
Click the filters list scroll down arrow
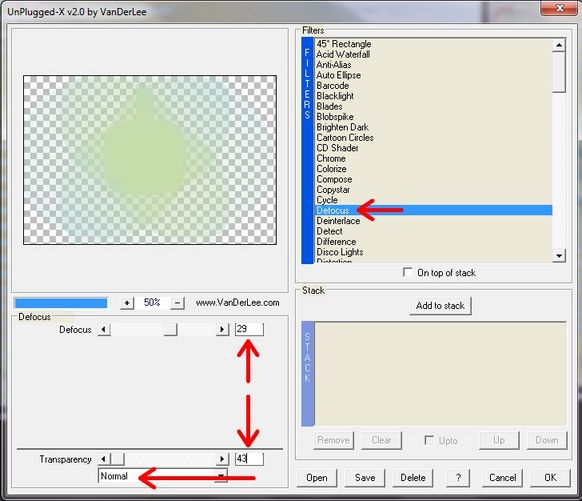pyautogui.click(x=559, y=255)
